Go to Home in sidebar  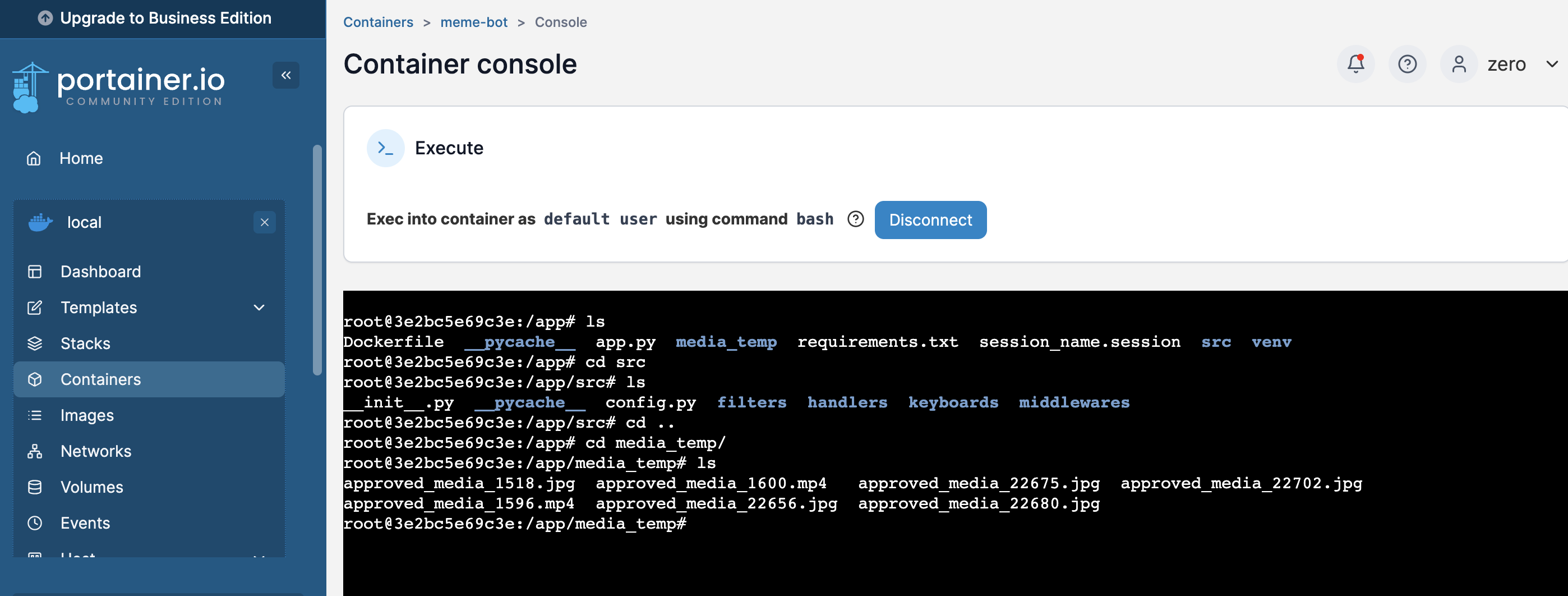[81, 158]
